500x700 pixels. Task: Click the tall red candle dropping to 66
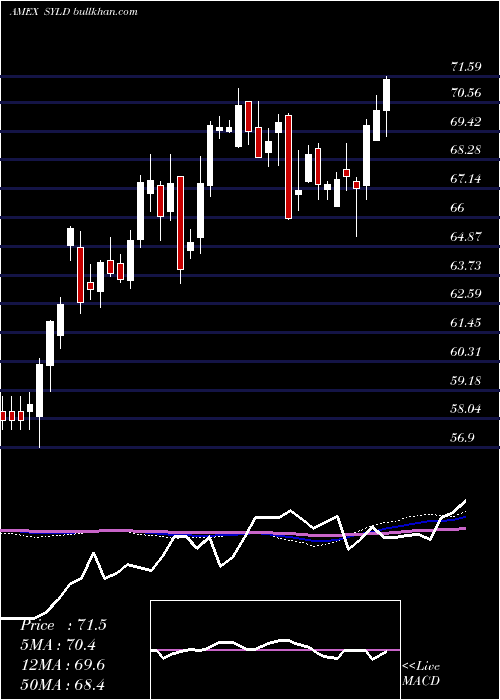point(288,167)
